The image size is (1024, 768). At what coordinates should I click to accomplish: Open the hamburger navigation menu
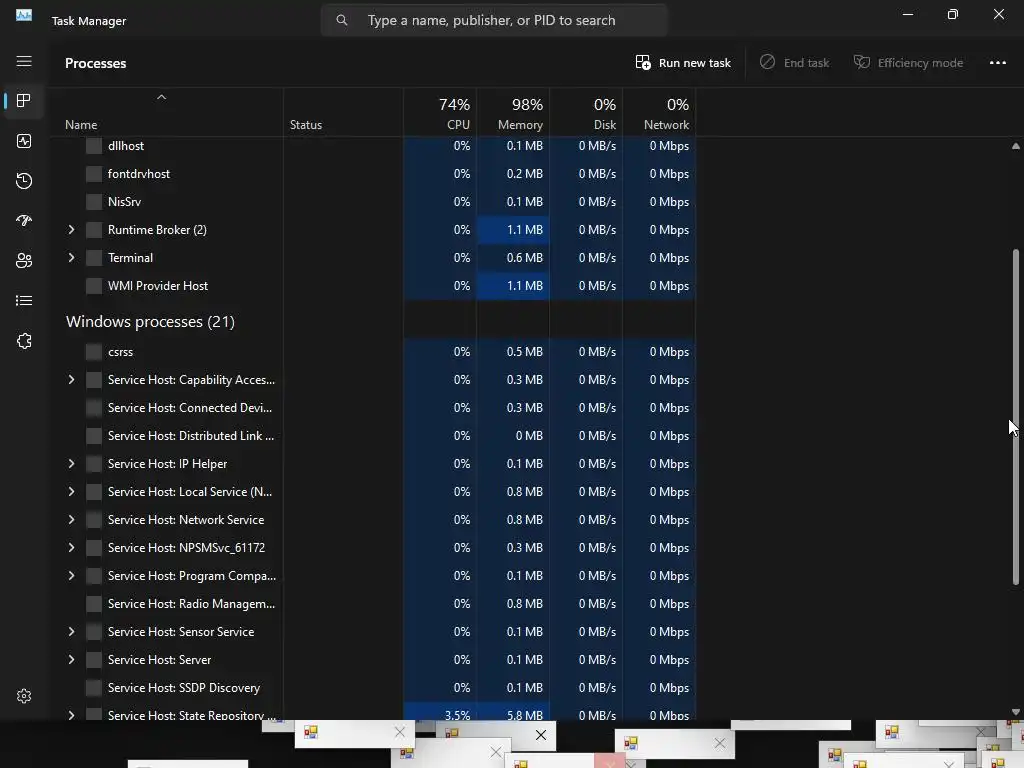coord(24,61)
